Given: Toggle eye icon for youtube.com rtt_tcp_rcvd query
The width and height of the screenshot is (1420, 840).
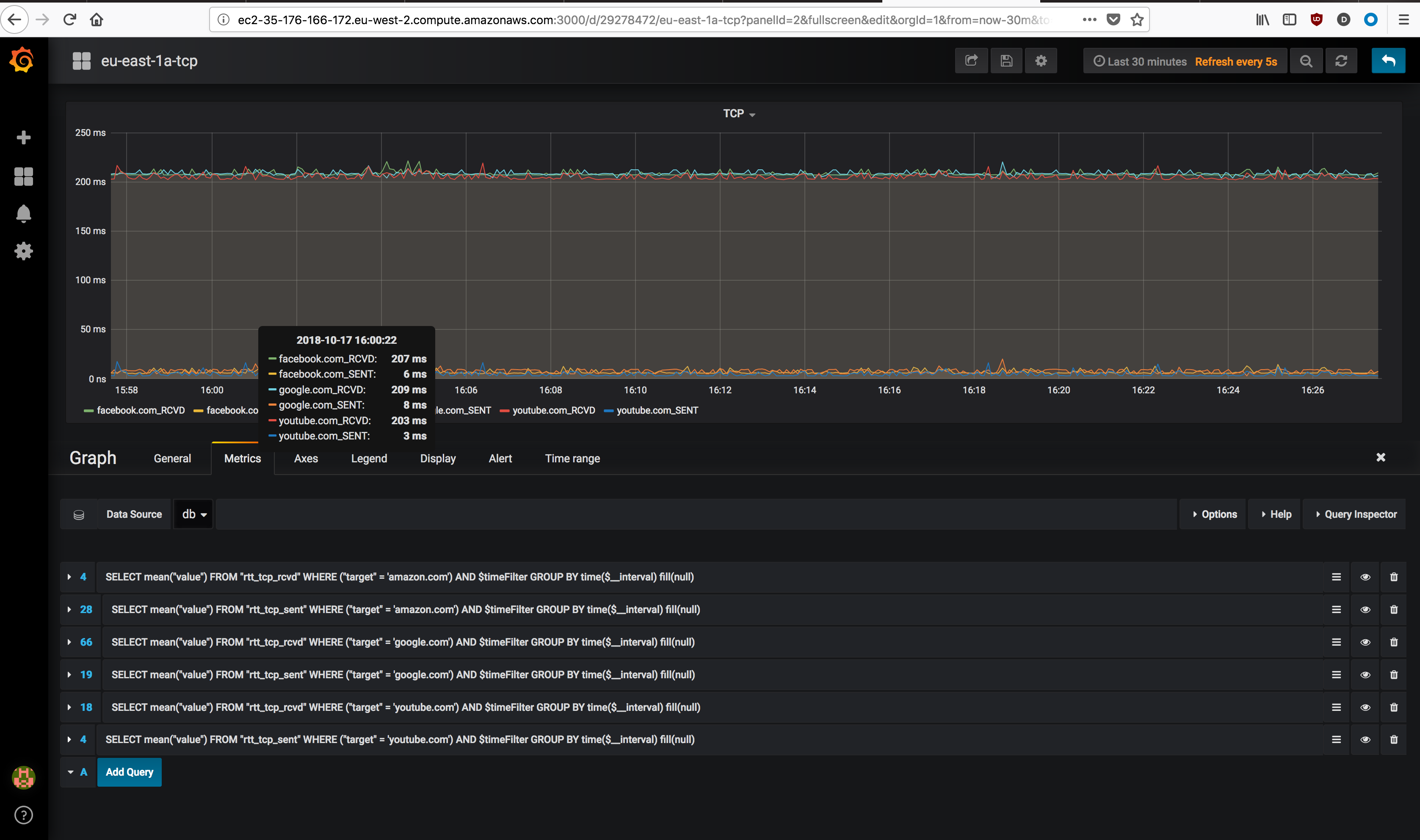Looking at the screenshot, I should [x=1365, y=707].
